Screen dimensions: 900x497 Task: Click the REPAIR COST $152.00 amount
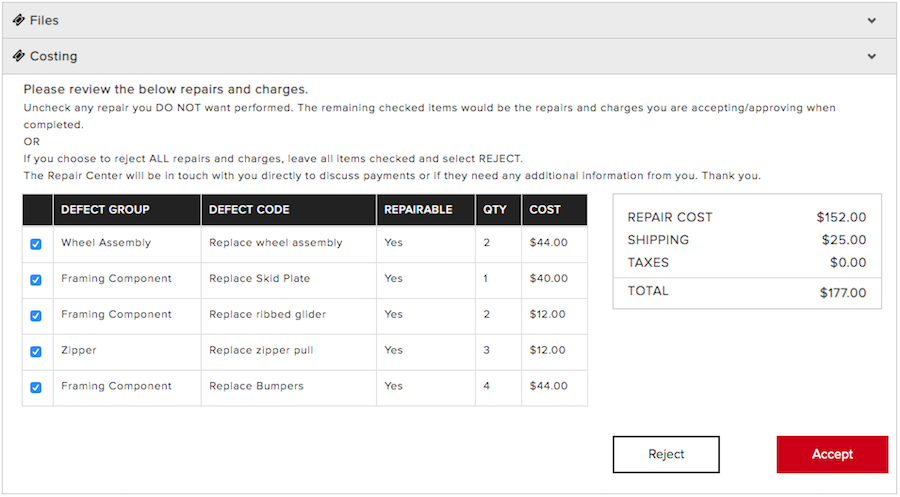click(841, 217)
